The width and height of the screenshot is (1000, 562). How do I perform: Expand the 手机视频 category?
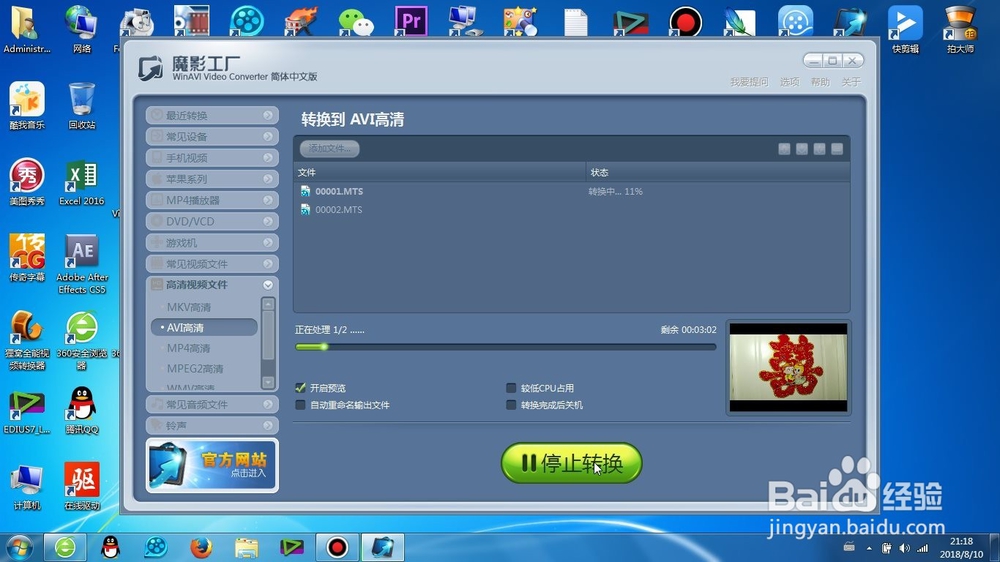[x=212, y=157]
